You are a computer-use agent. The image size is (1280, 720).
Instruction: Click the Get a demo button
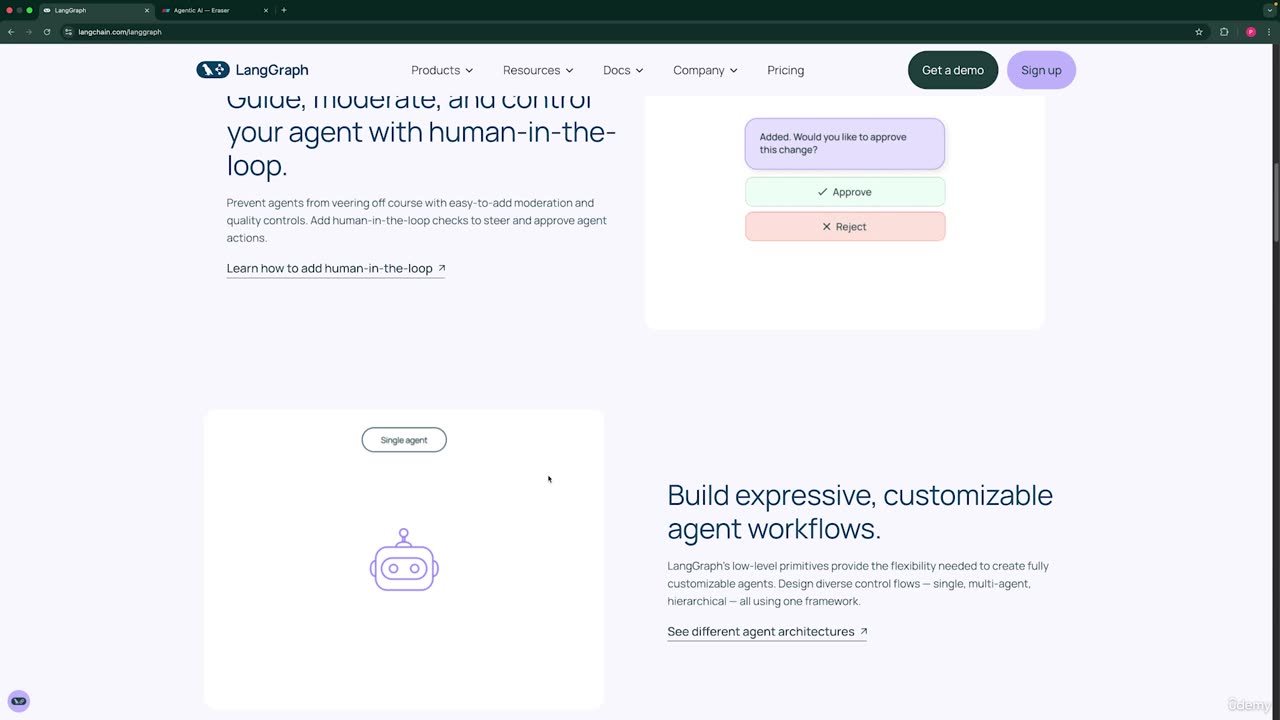(952, 70)
